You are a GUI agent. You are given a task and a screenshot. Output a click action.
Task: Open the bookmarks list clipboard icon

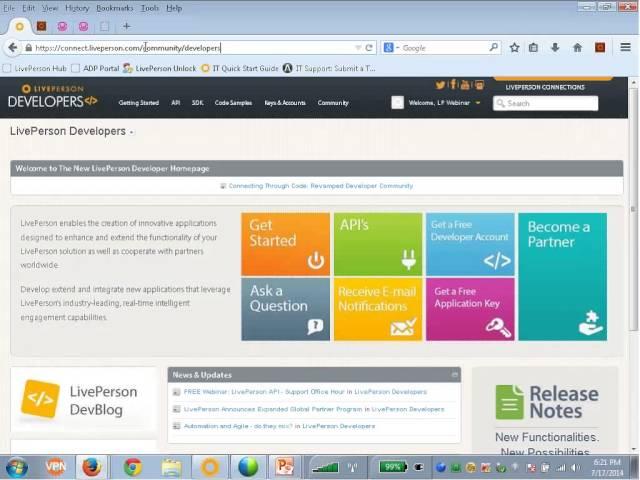(x=533, y=48)
